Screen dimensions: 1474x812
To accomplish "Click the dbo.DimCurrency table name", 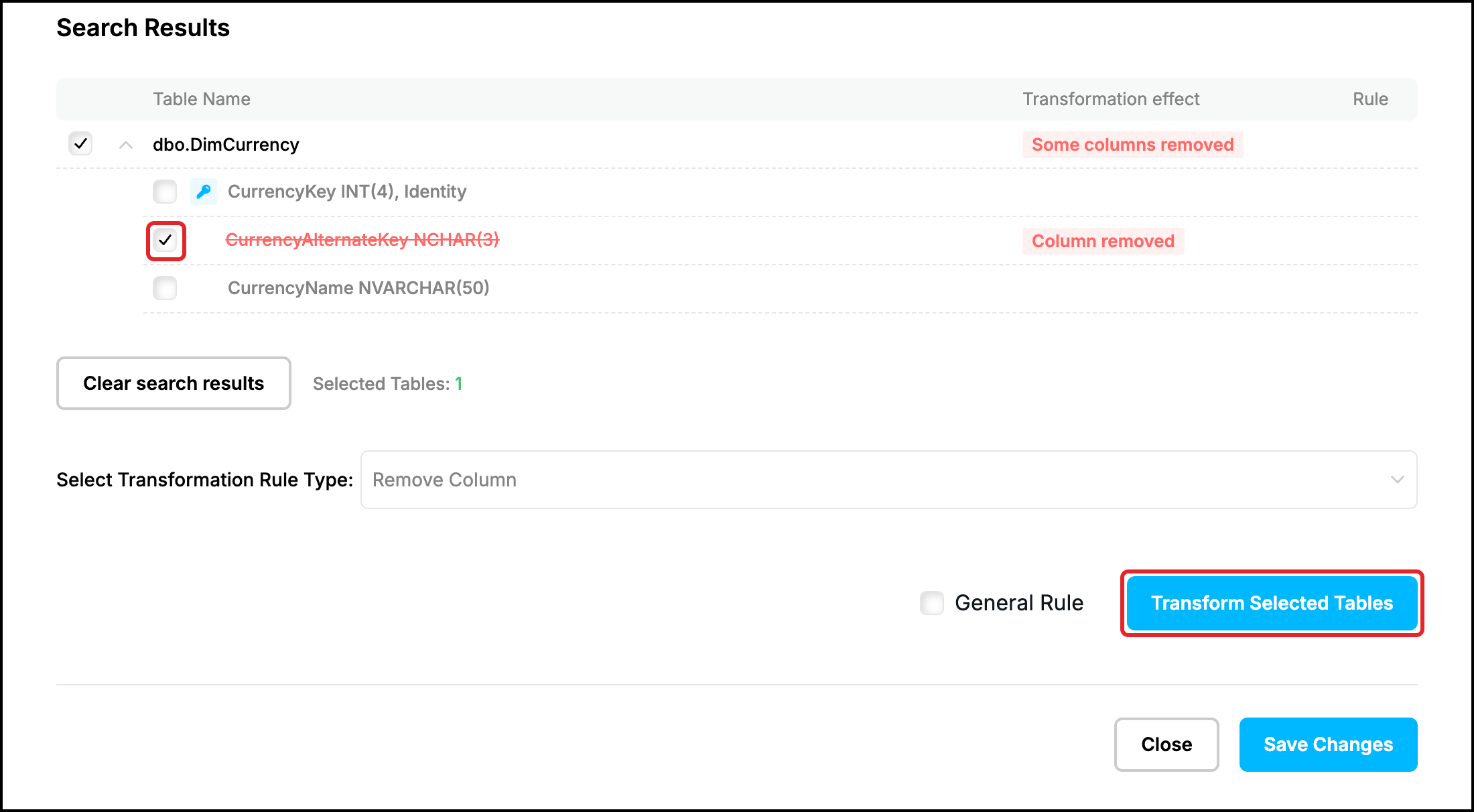I will pos(226,145).
